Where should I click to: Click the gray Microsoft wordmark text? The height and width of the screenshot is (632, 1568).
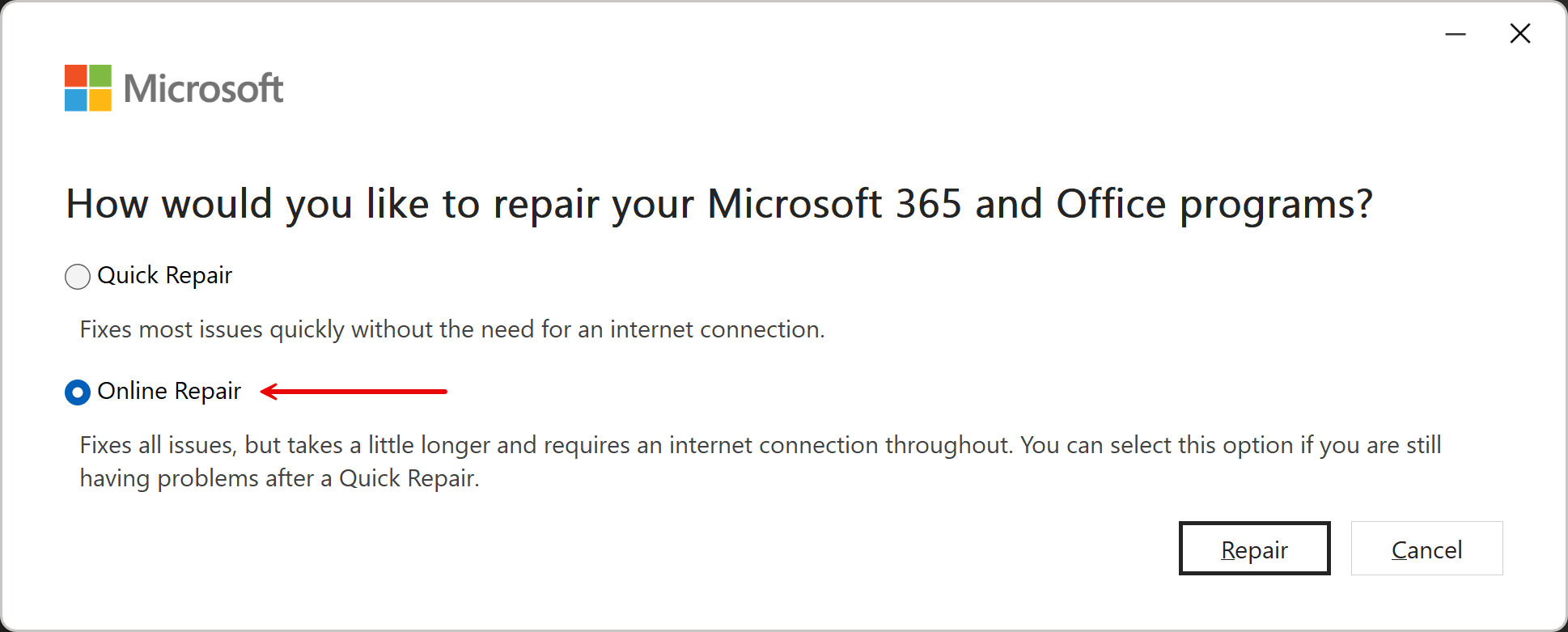(203, 88)
